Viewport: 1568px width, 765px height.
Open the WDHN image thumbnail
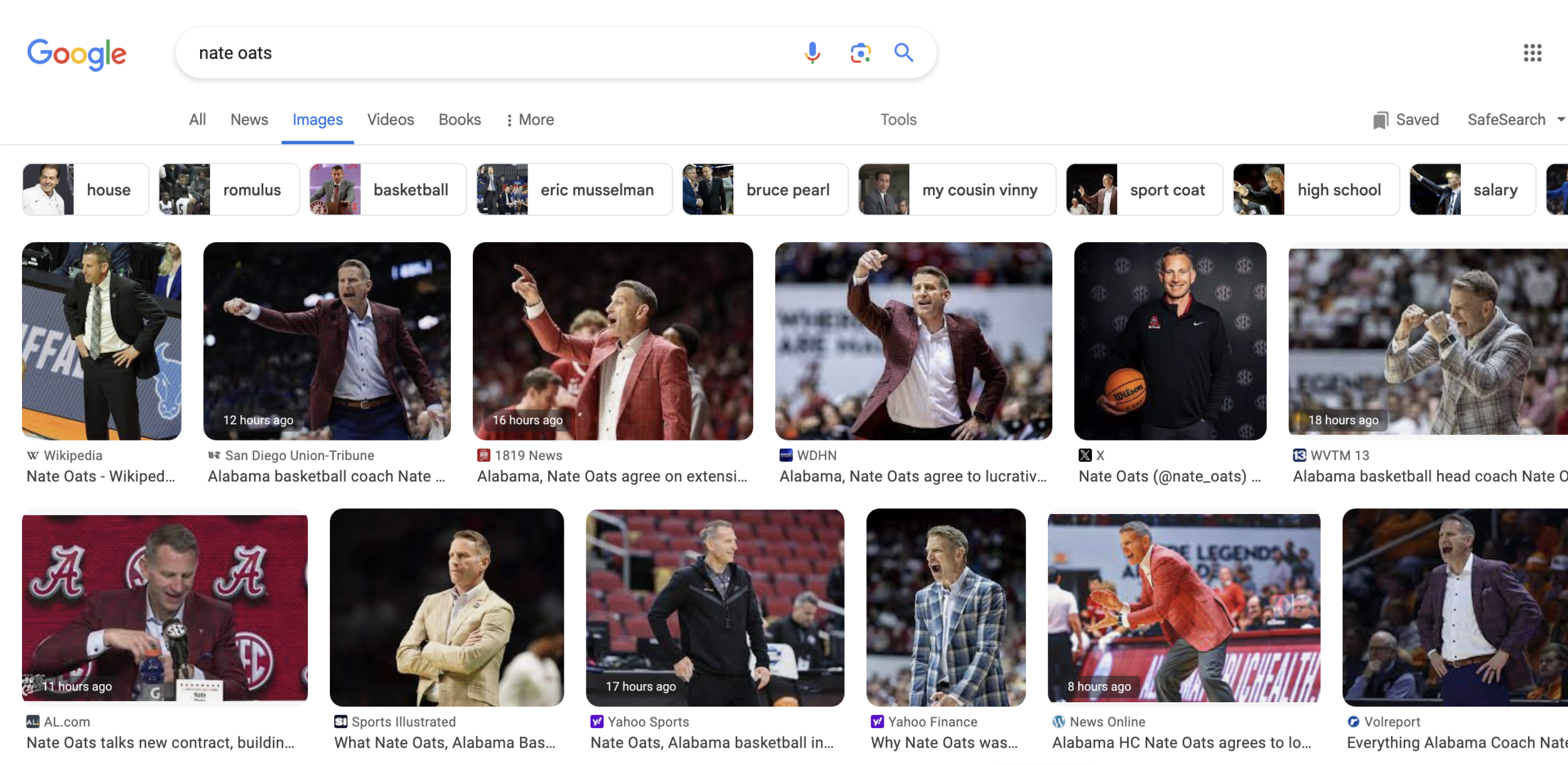point(913,341)
